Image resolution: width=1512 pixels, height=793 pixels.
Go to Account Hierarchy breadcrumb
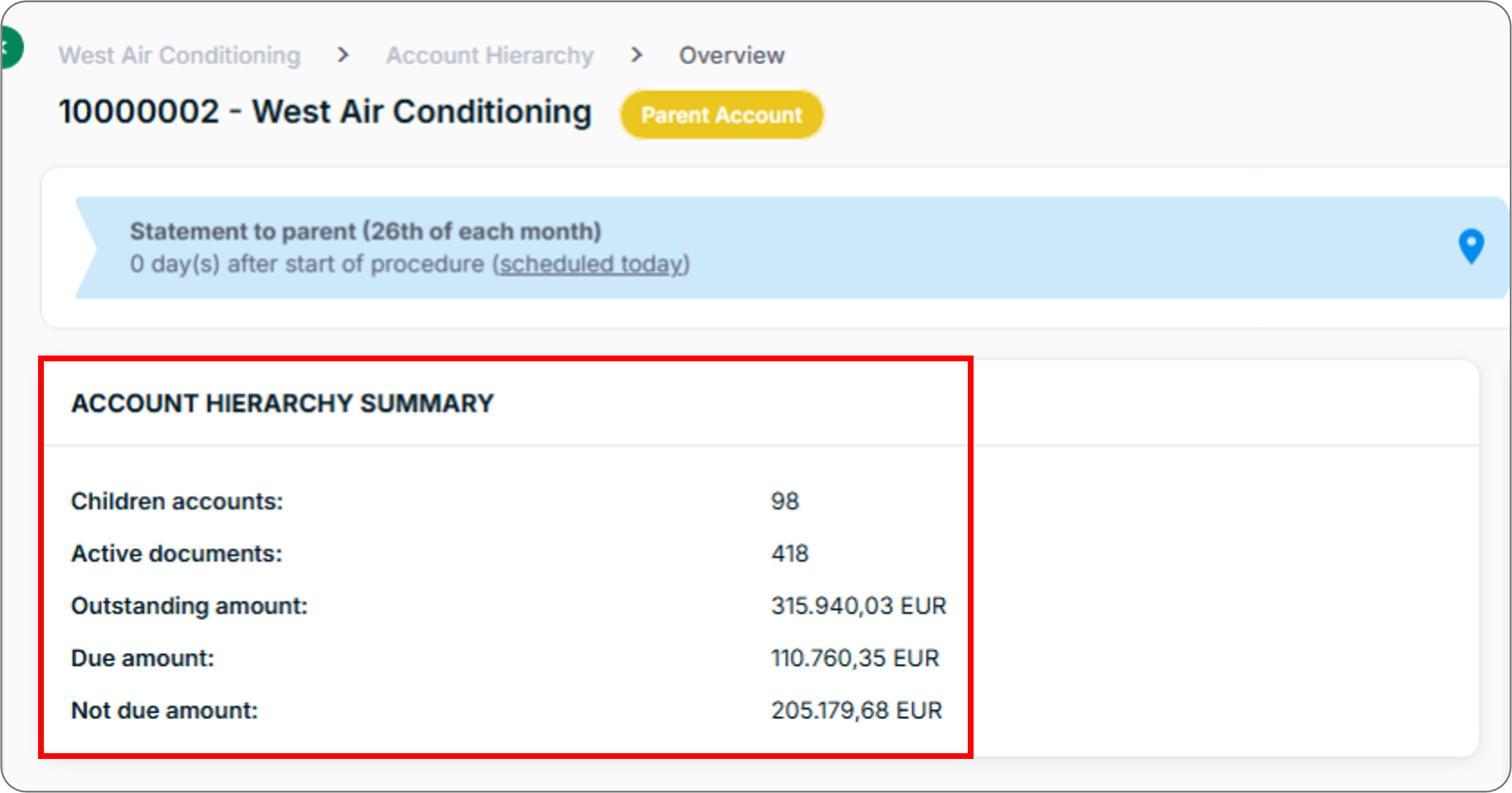coord(489,55)
